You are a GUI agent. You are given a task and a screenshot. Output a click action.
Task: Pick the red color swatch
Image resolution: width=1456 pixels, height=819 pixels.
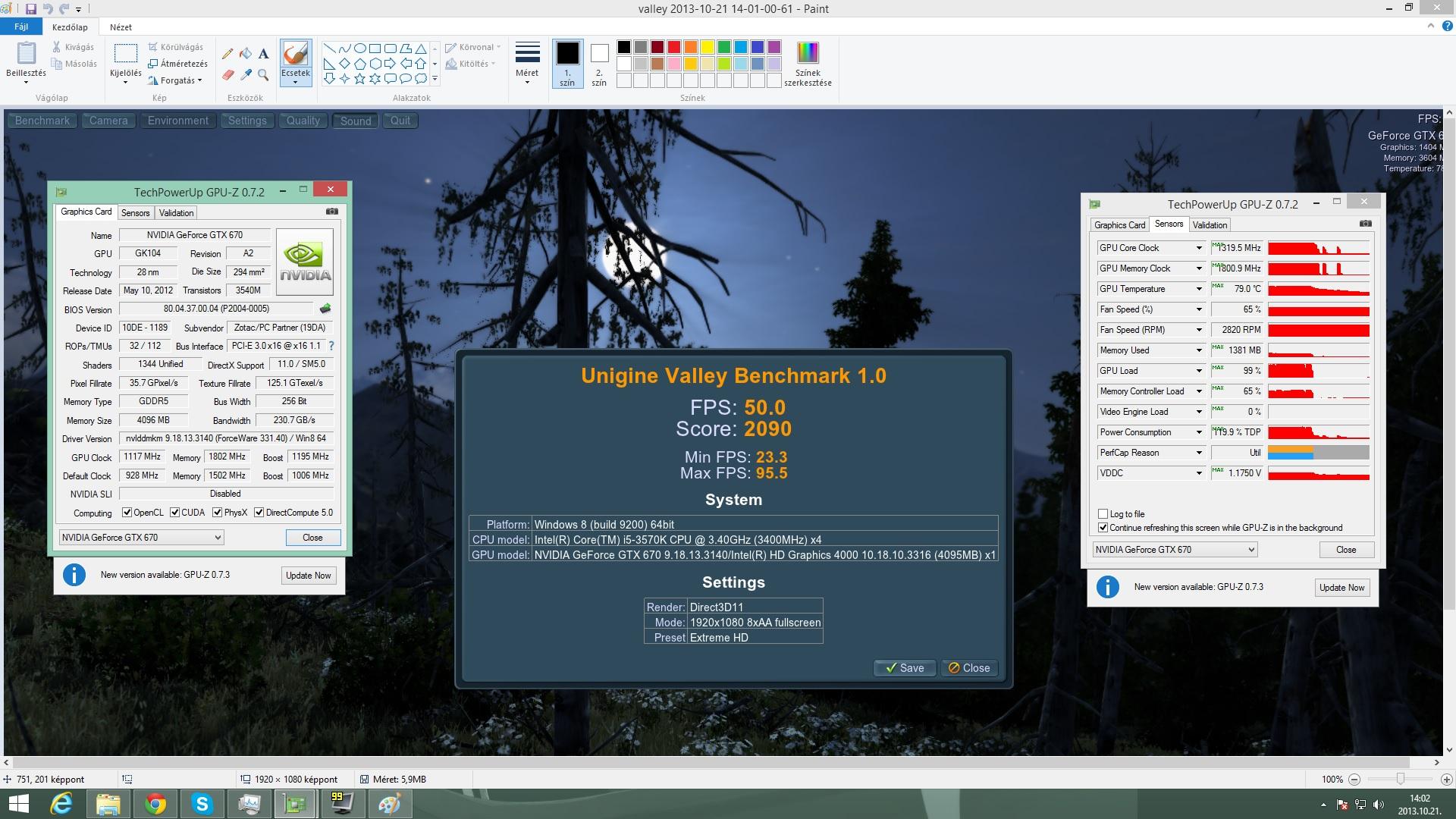(x=673, y=47)
